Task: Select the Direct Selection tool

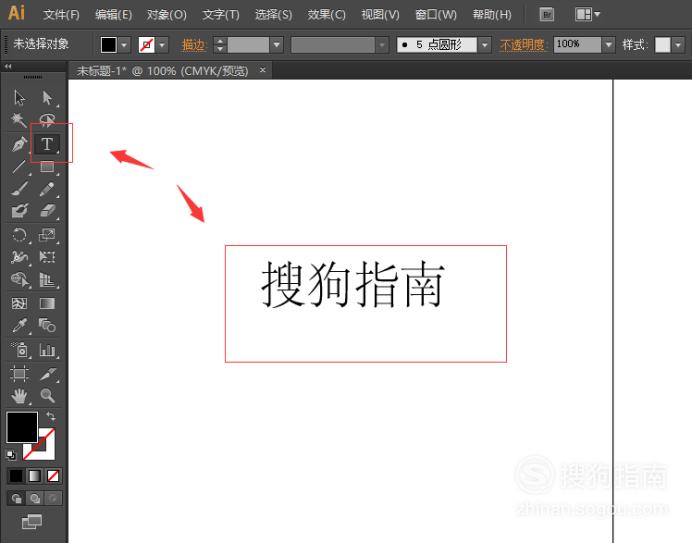Action: point(47,98)
